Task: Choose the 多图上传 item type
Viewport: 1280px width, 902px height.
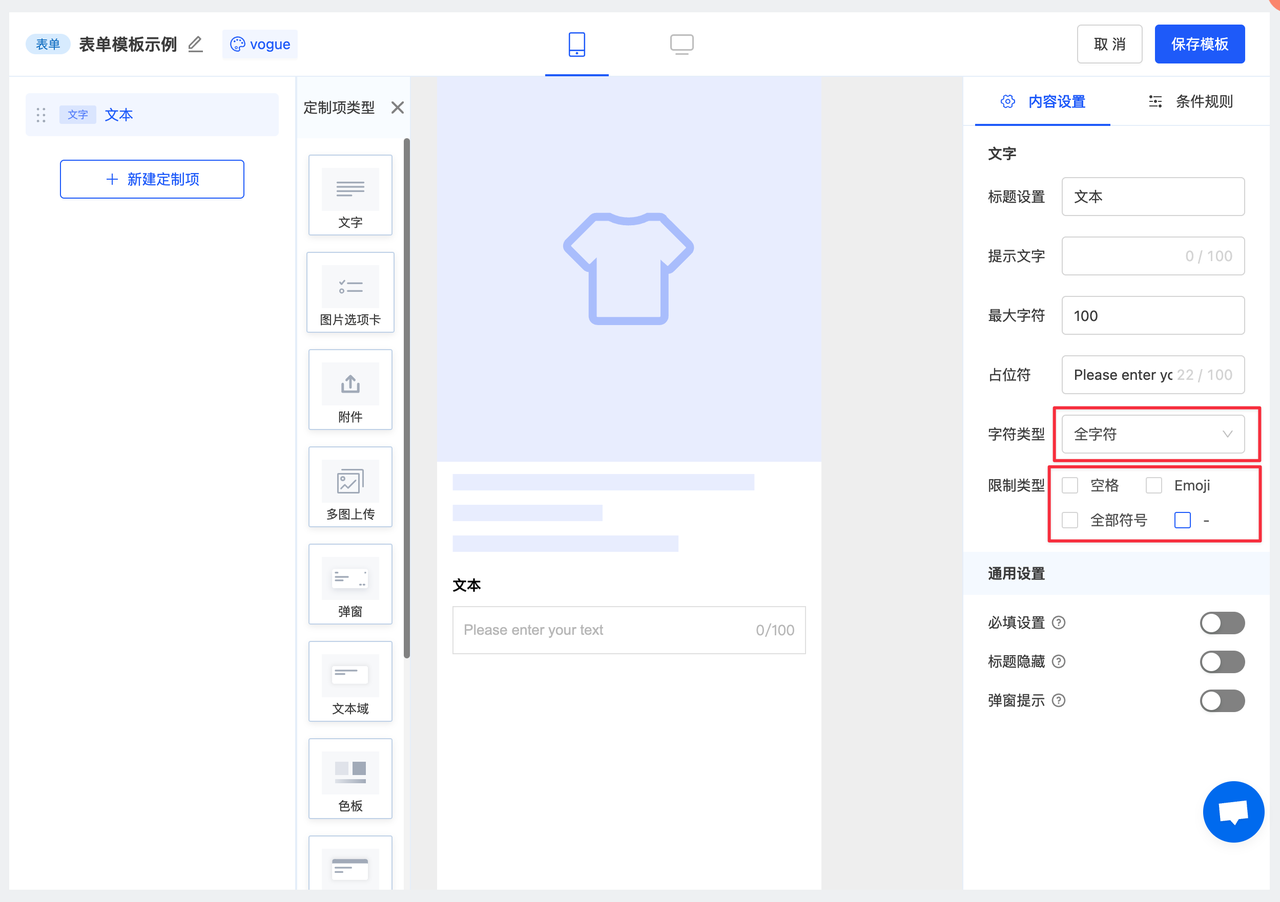Action: 350,486
